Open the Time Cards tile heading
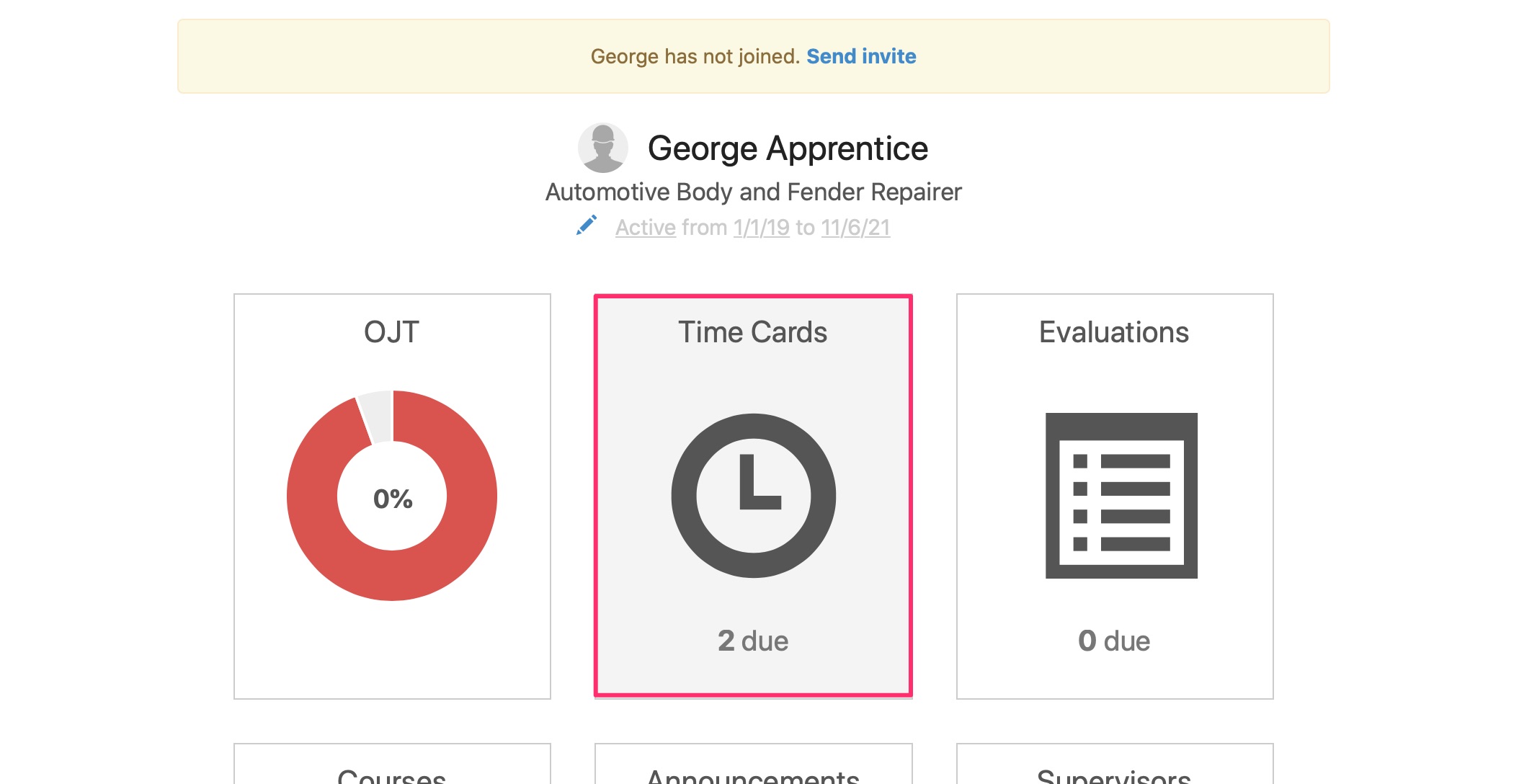Screen dimensions: 1519x784 click(753, 332)
